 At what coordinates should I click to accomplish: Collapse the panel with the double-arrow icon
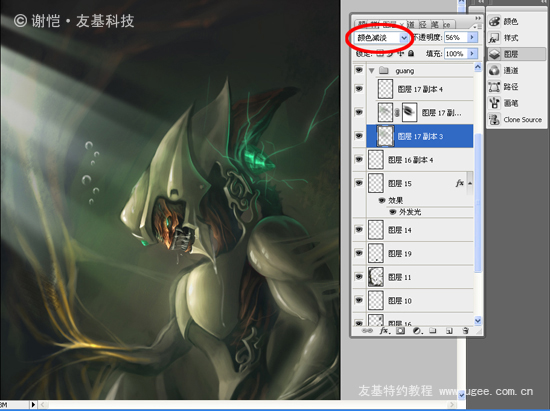point(478,18)
